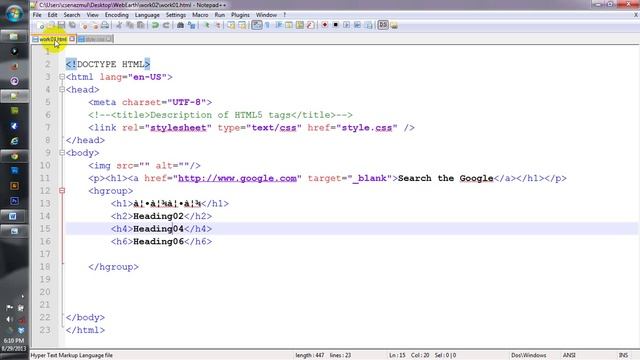Open Find with the binoculars icon
640x360 pixels.
[x=180, y=25]
